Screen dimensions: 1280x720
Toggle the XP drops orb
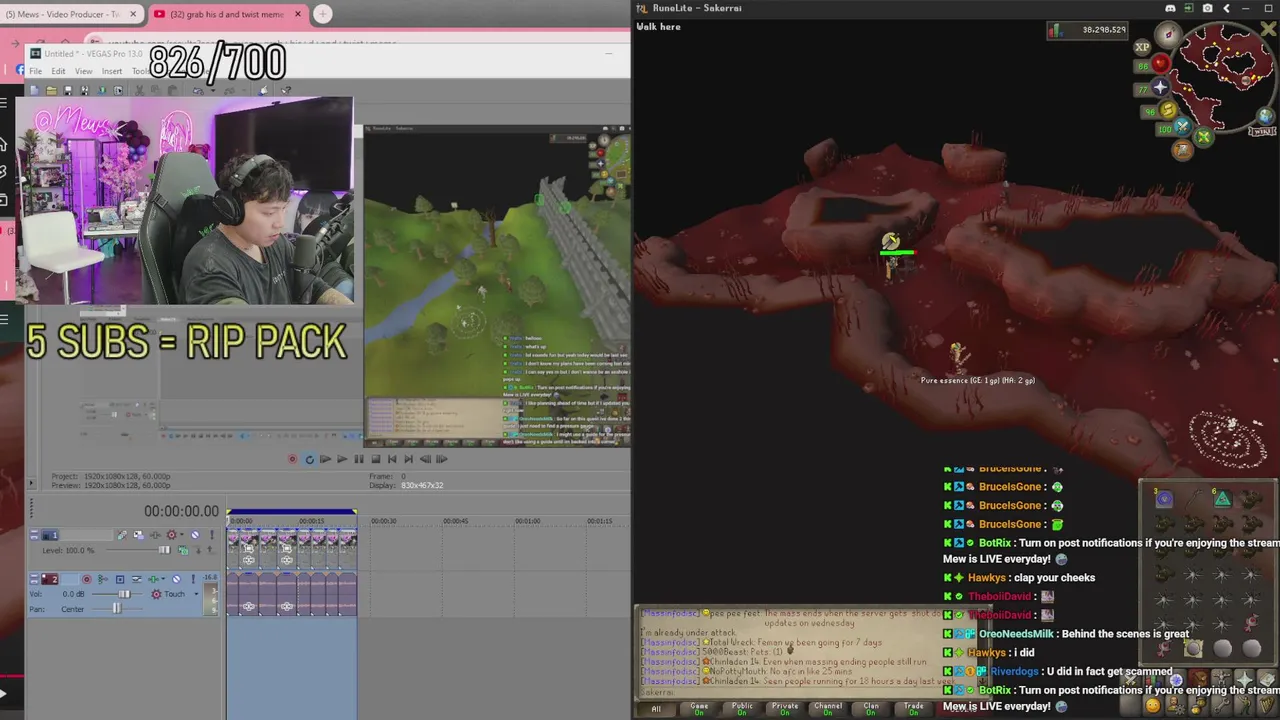[1143, 47]
